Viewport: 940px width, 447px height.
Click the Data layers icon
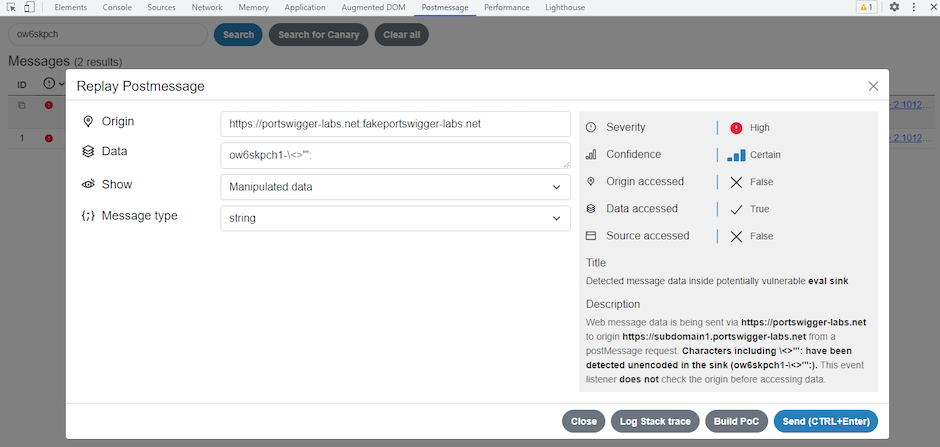[88, 152]
